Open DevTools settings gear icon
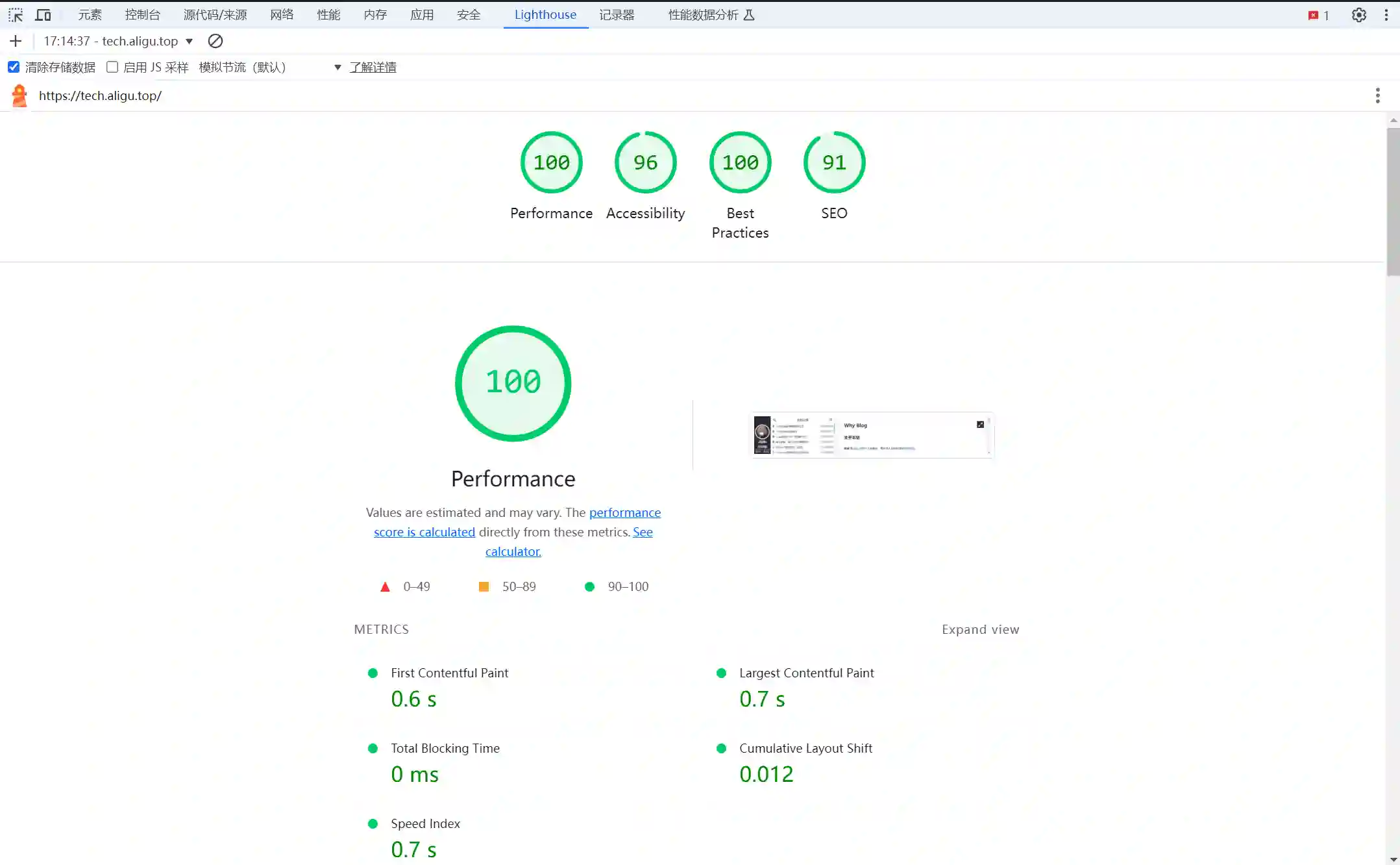This screenshot has width=1400, height=865. click(x=1358, y=15)
